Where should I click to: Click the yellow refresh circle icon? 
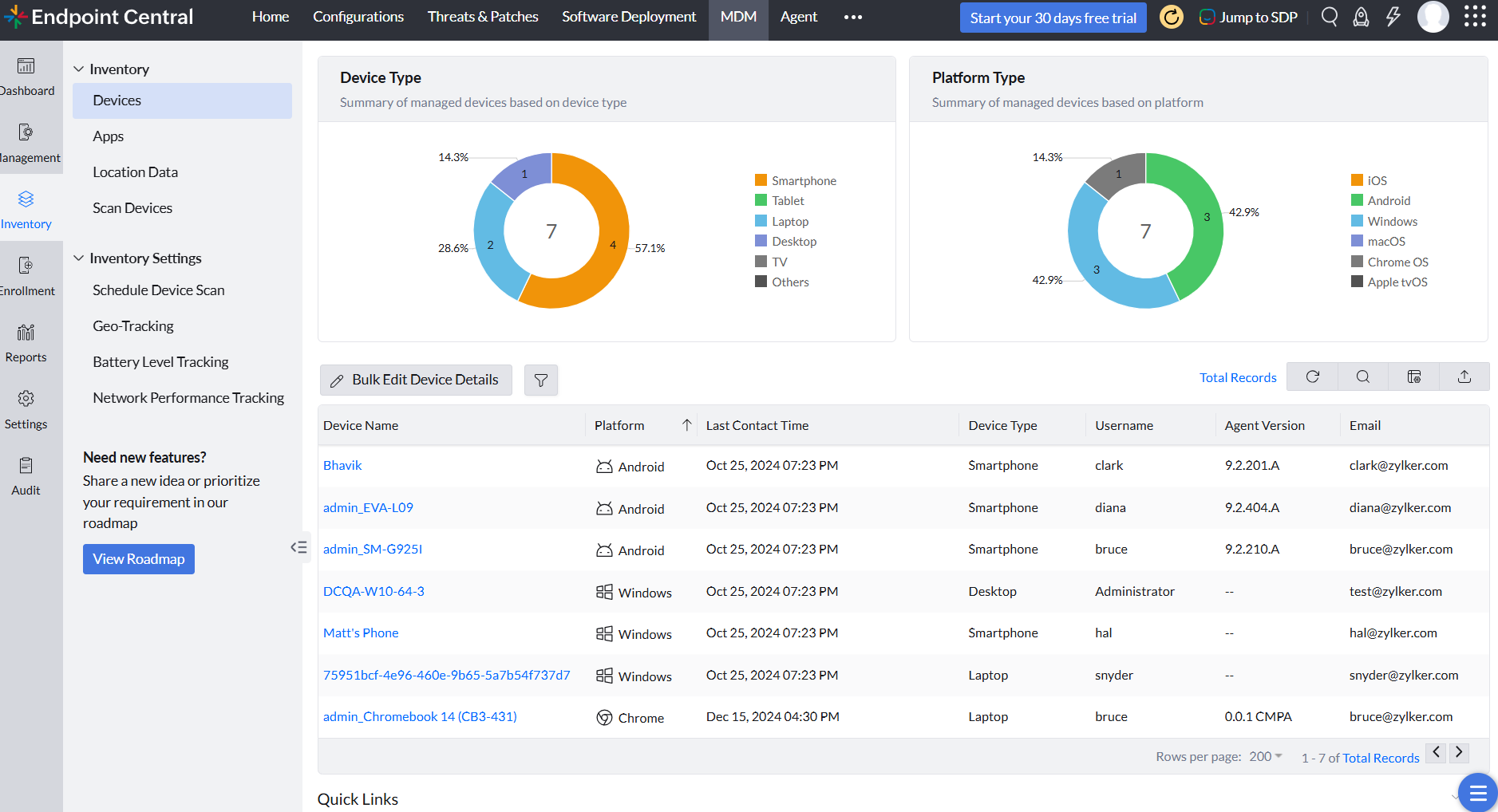(x=1172, y=17)
